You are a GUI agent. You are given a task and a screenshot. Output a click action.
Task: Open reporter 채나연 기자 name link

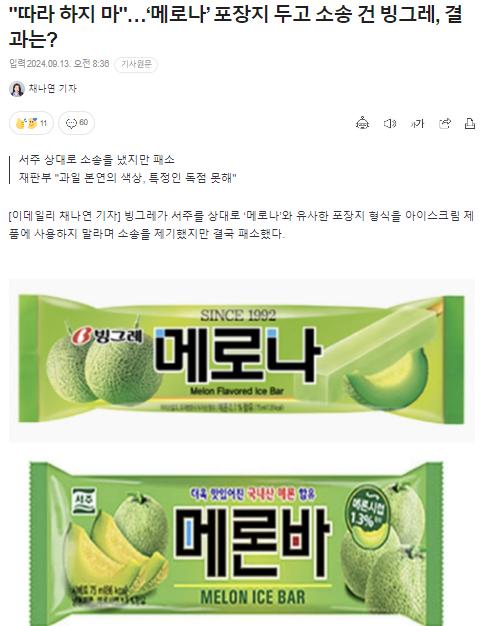[52, 89]
